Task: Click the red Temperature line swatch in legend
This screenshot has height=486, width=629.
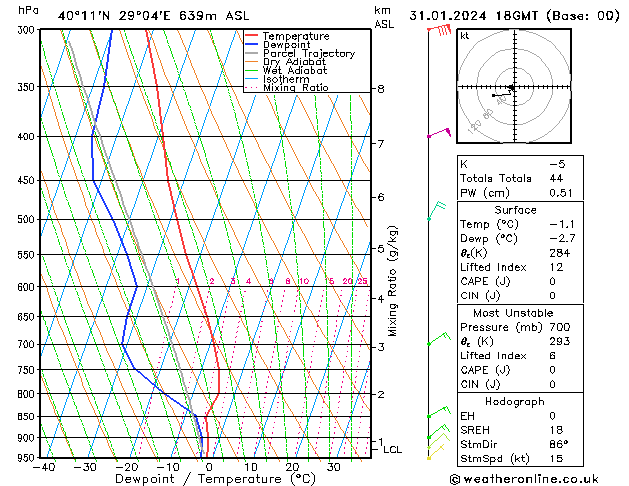Action: (252, 36)
